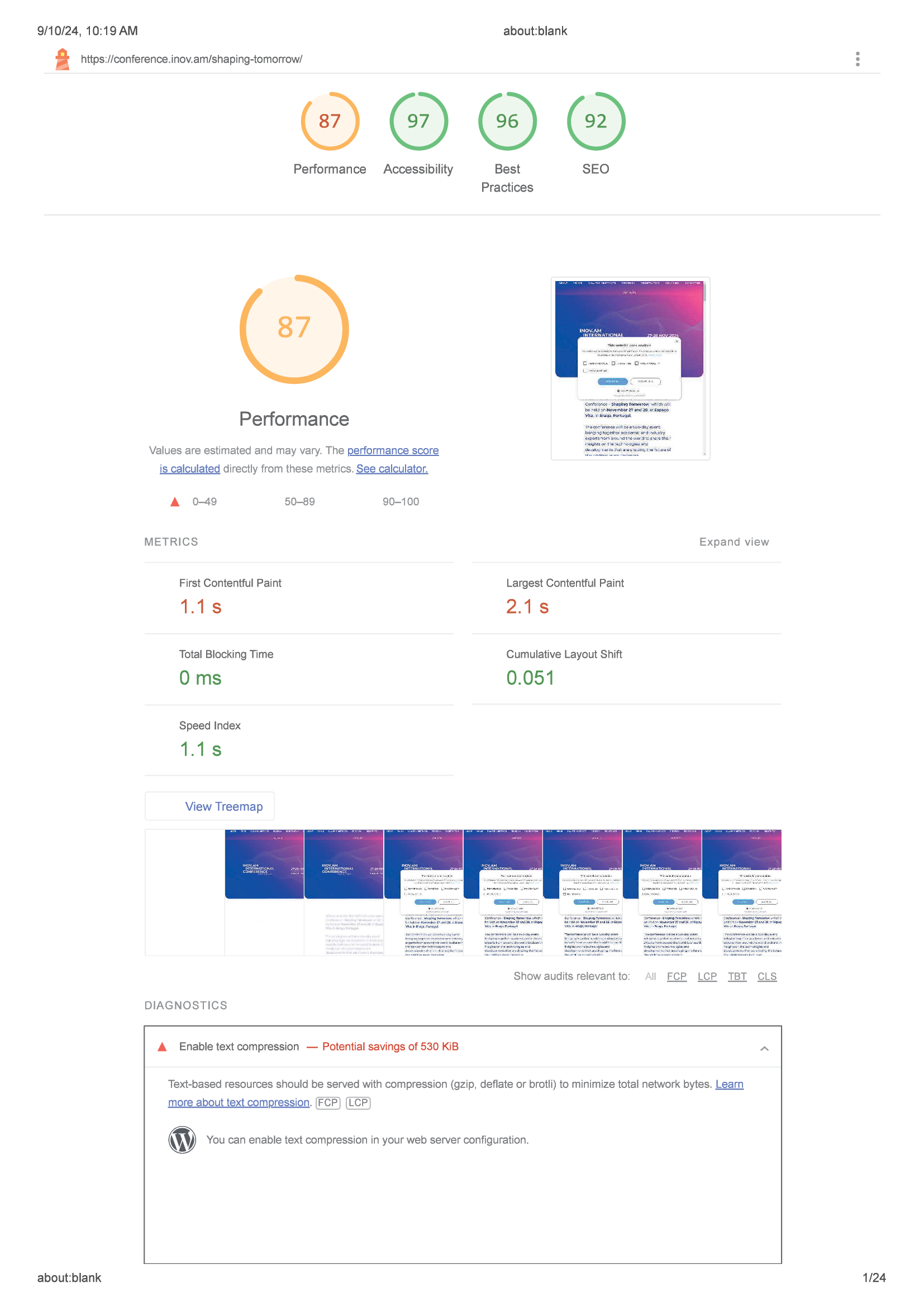Click the Performance 87 score gauge at top
Image resolution: width=924 pixels, height=1307 pixels.
coord(330,121)
